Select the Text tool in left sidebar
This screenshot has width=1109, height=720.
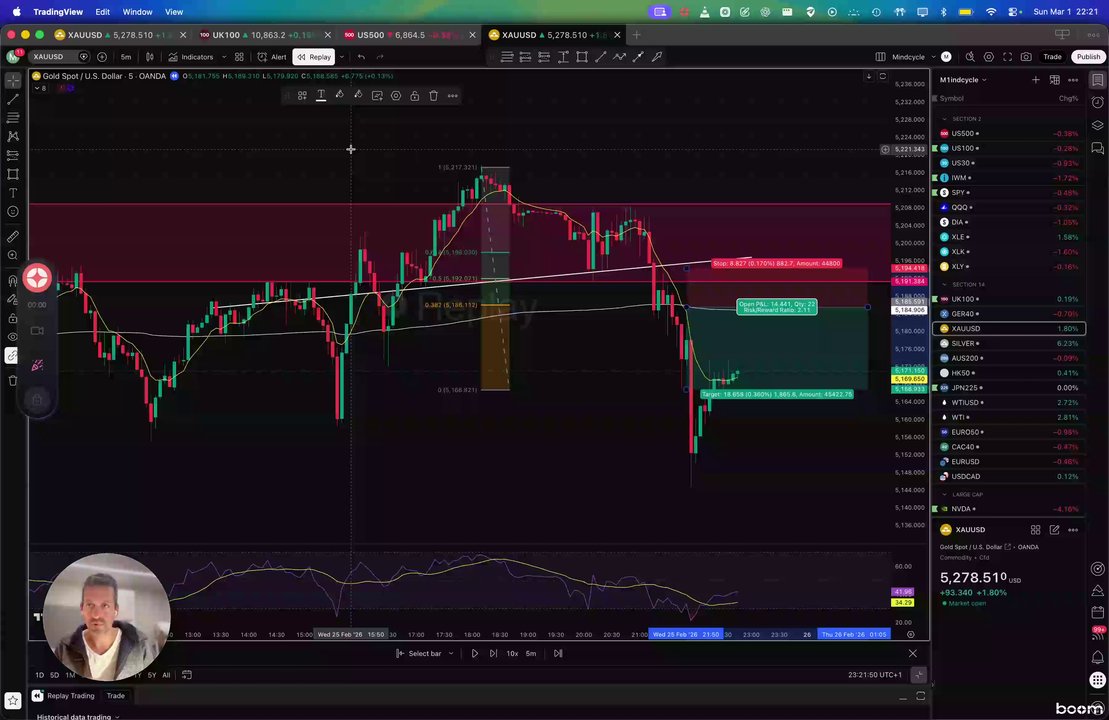(x=13, y=192)
